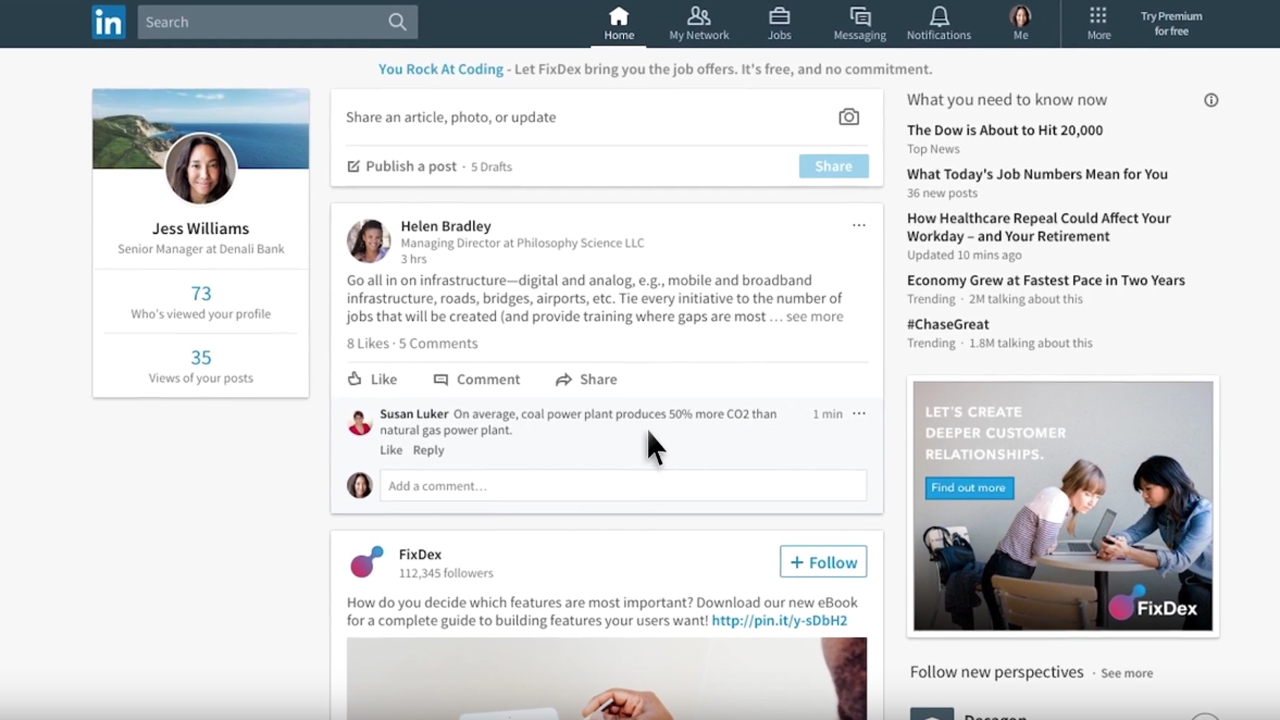Open The Dow is About to Hit 20,000
1280x720 pixels.
(1005, 130)
